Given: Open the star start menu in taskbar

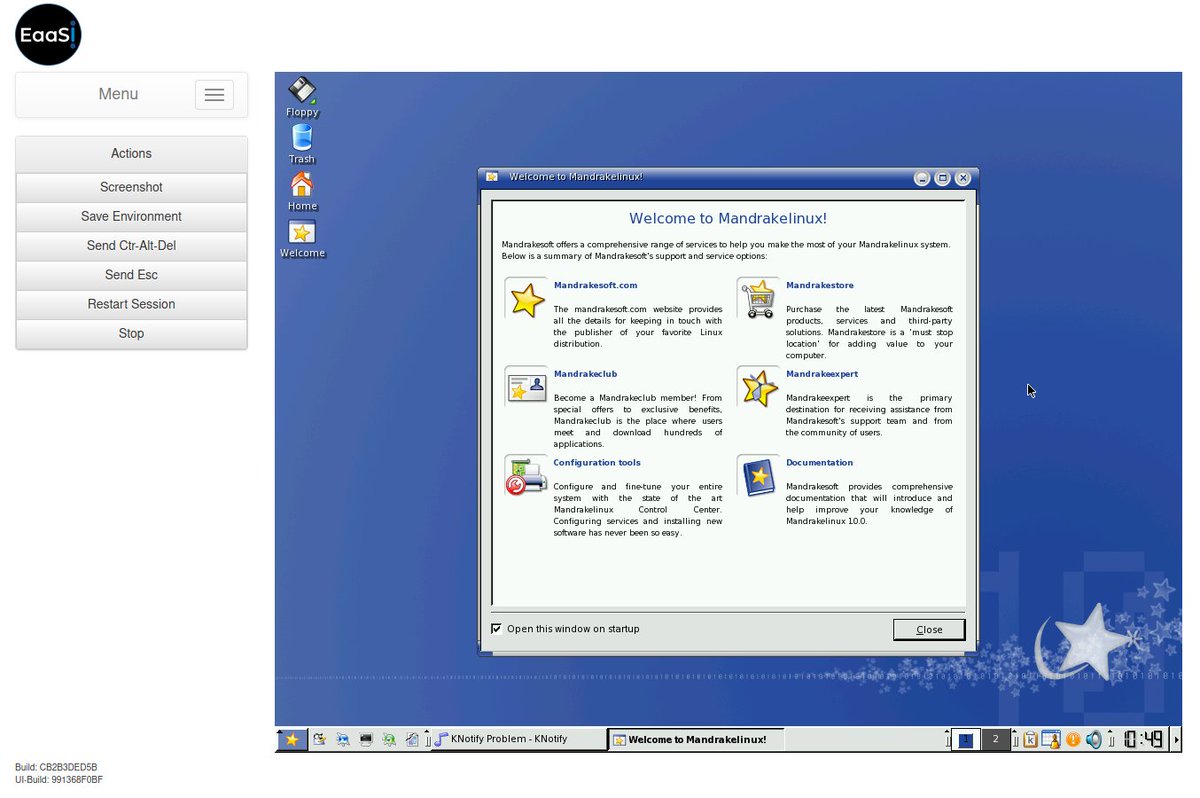Looking at the screenshot, I should point(291,740).
